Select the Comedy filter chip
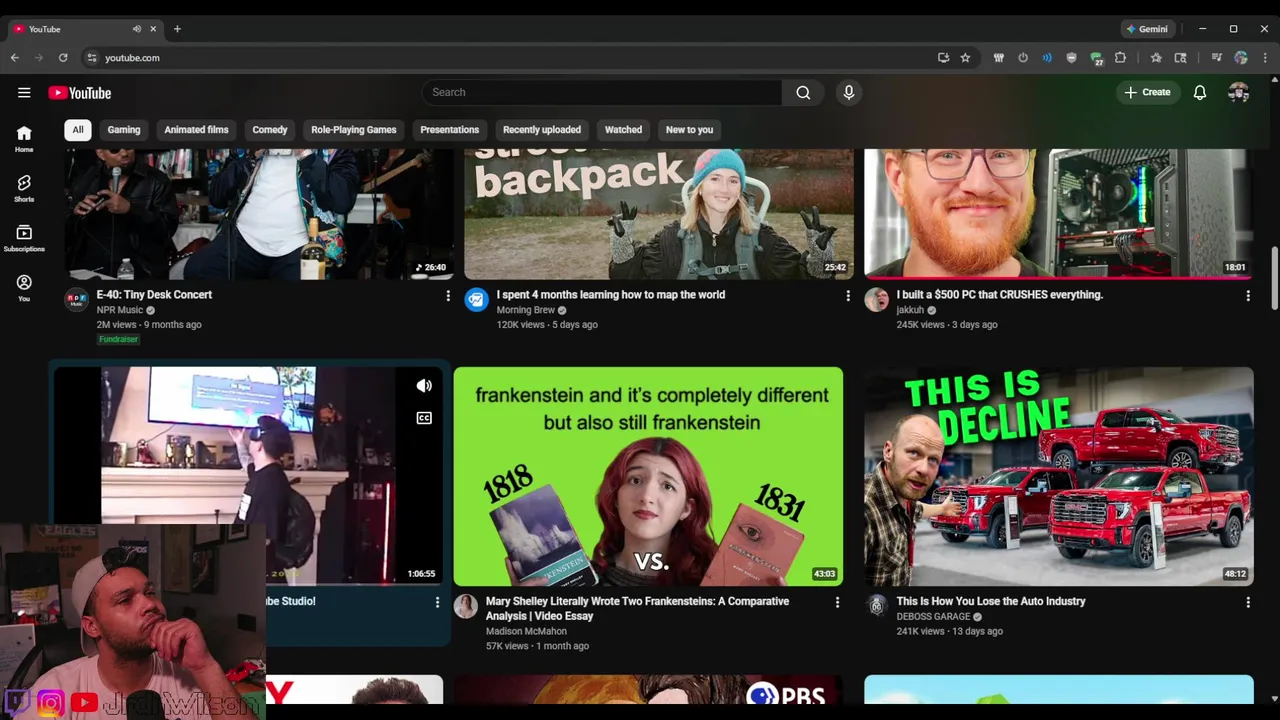Image resolution: width=1280 pixels, height=720 pixels. (x=270, y=130)
